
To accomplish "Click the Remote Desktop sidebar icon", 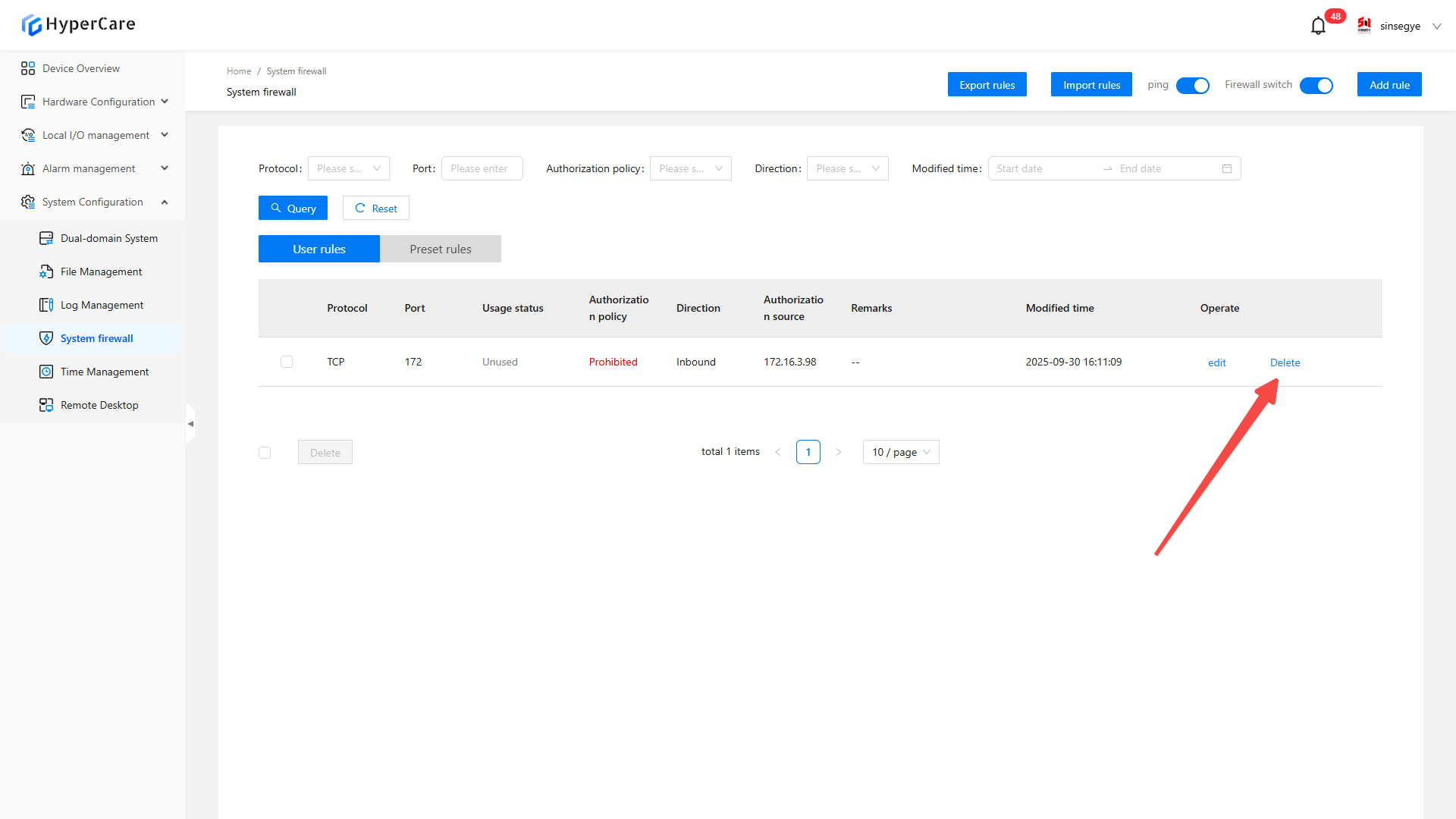I will click(46, 405).
